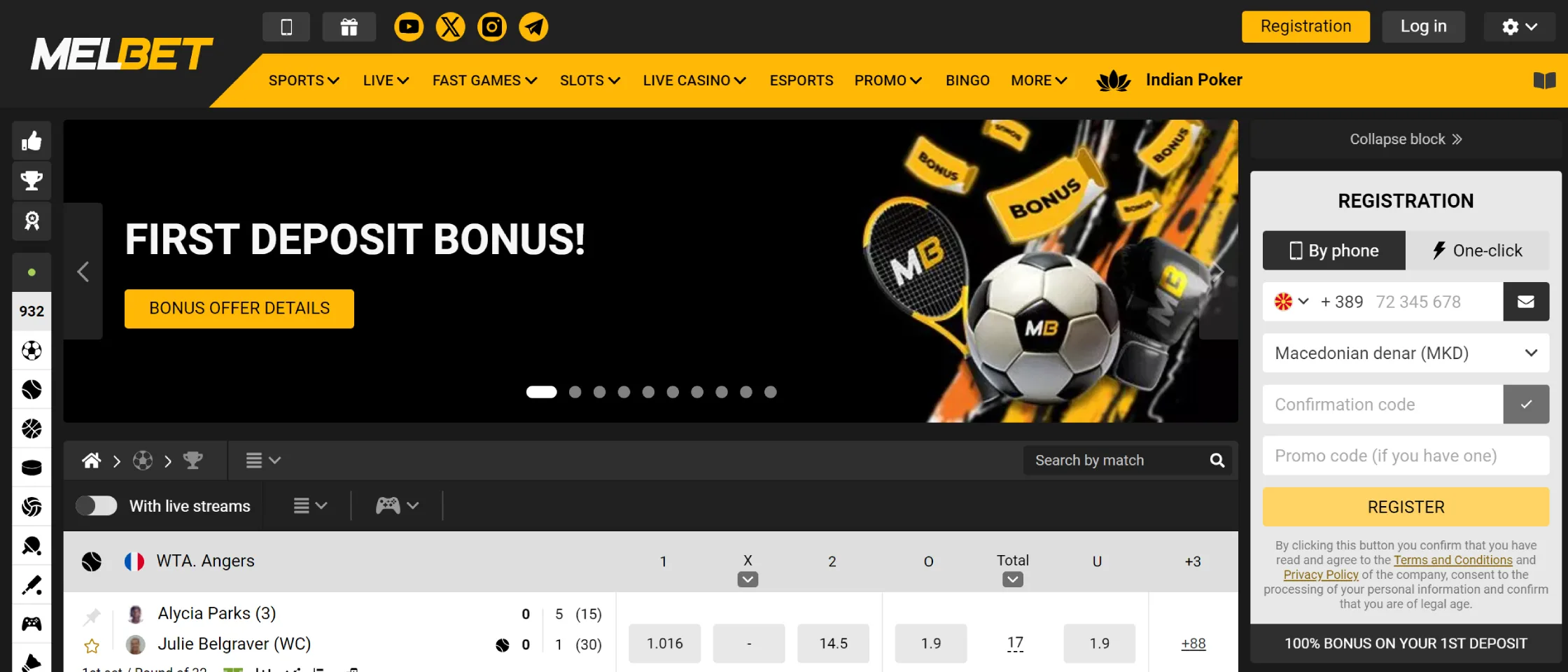Open the Telegram channel icon
1568x672 pixels.
533,27
